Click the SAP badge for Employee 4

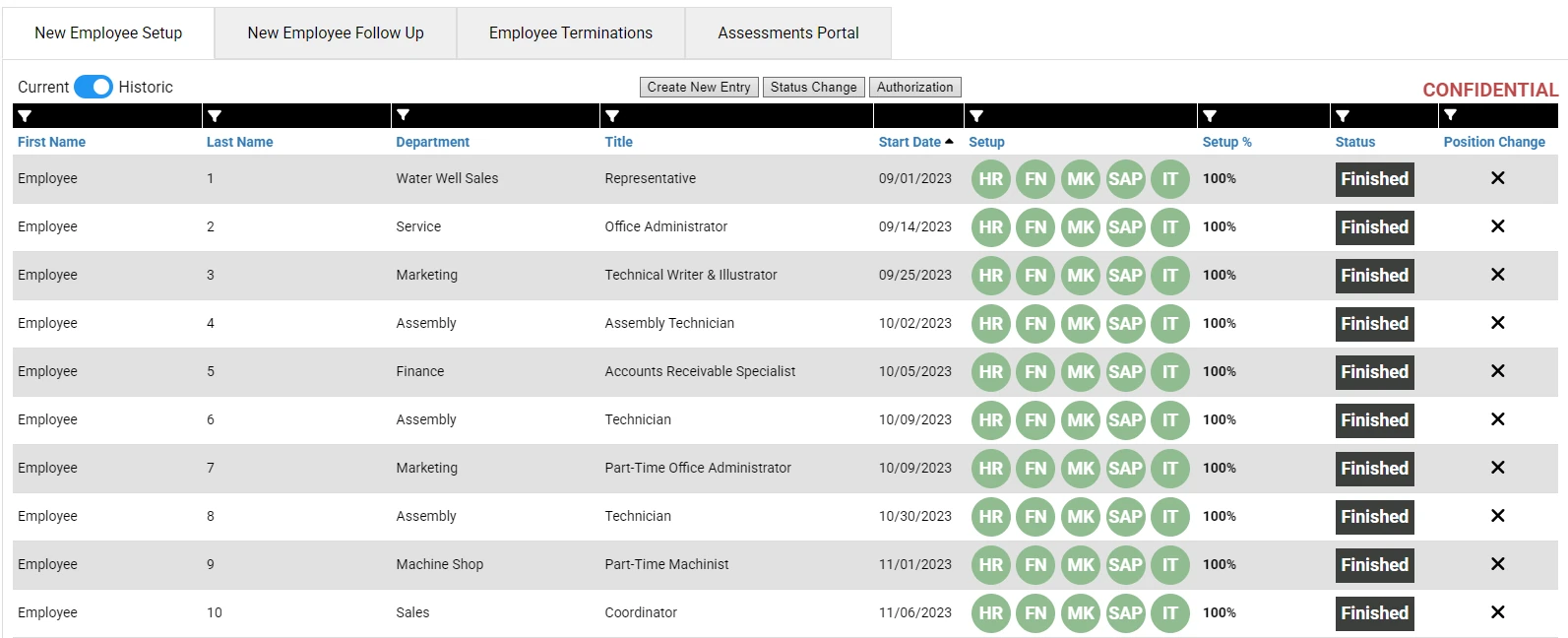pos(1125,324)
